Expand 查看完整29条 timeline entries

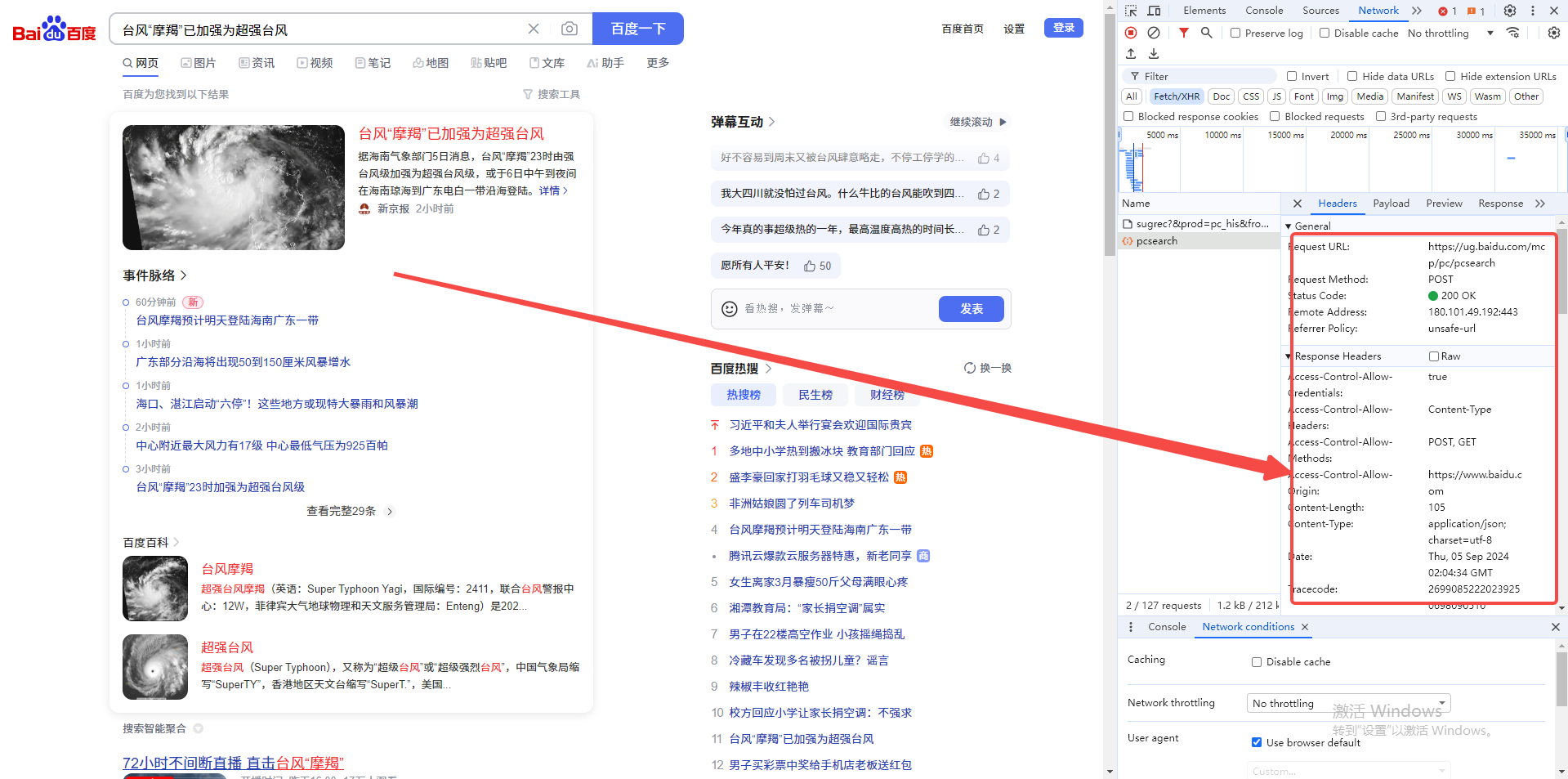coord(350,512)
